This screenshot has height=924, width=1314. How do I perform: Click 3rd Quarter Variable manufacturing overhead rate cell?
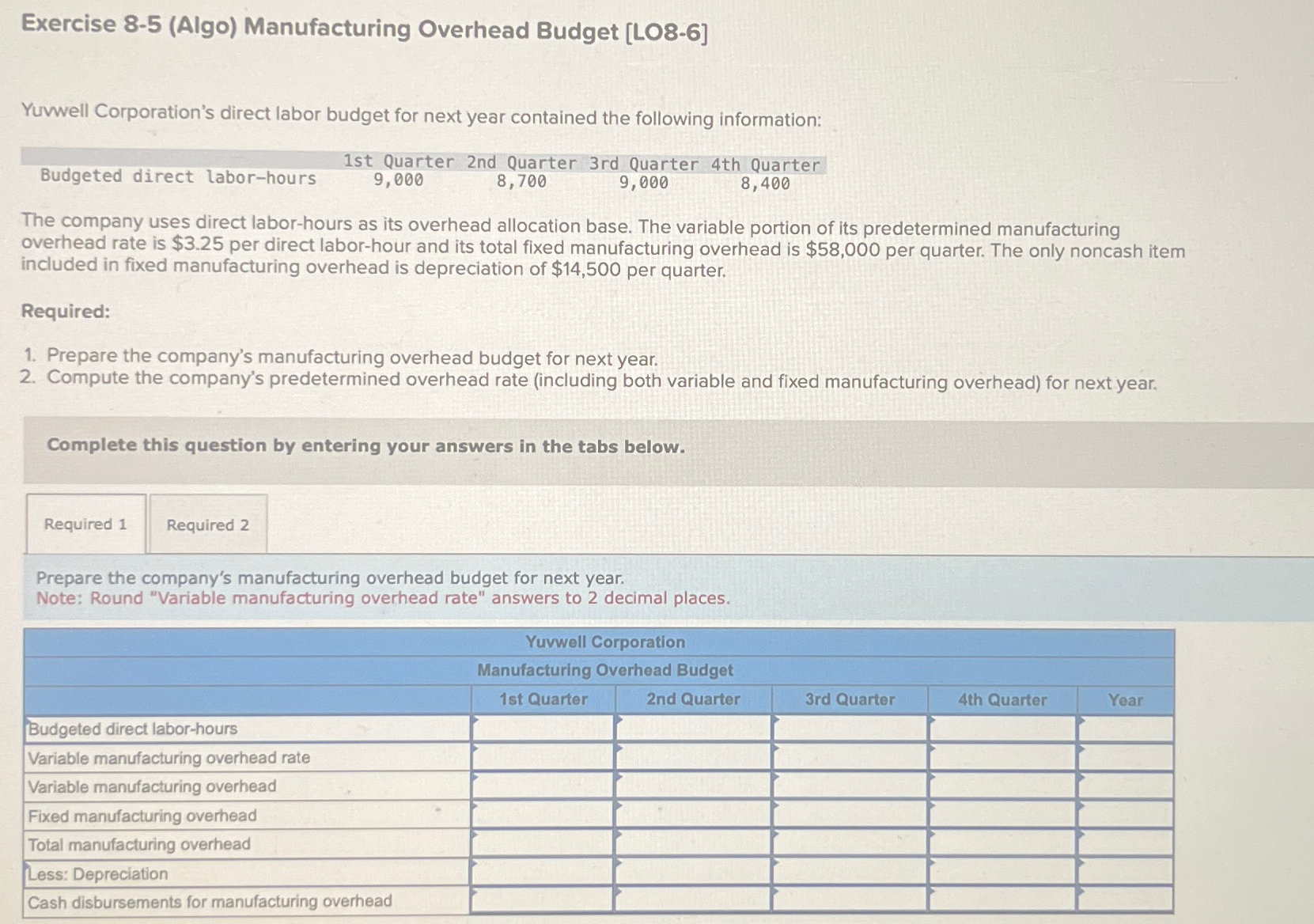click(x=850, y=757)
